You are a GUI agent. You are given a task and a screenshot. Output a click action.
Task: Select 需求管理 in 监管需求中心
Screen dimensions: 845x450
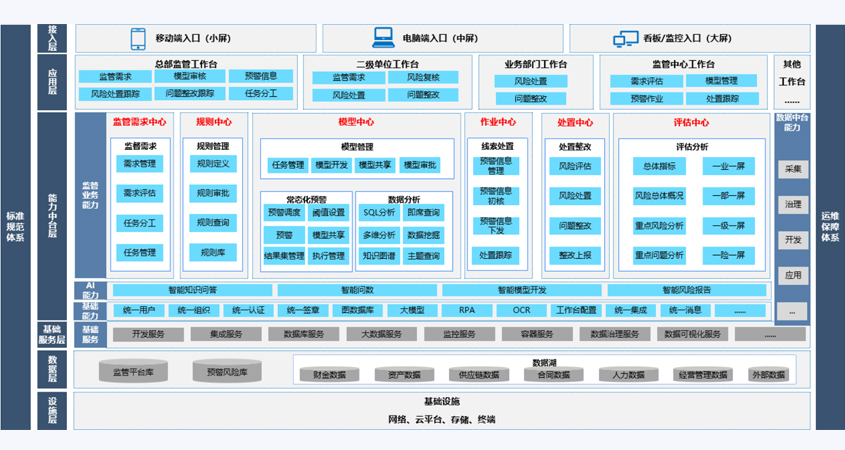point(140,164)
